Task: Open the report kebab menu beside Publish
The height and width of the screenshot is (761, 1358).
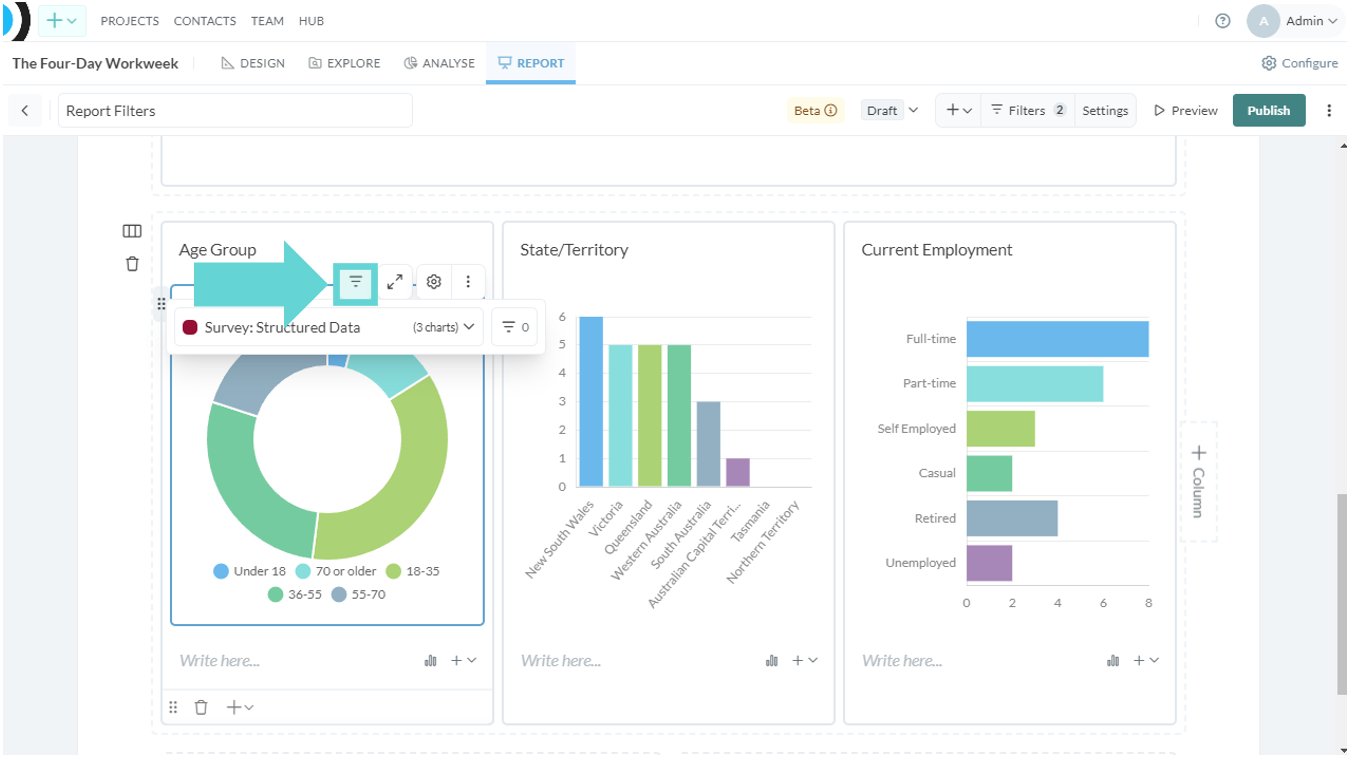Action: point(1329,111)
